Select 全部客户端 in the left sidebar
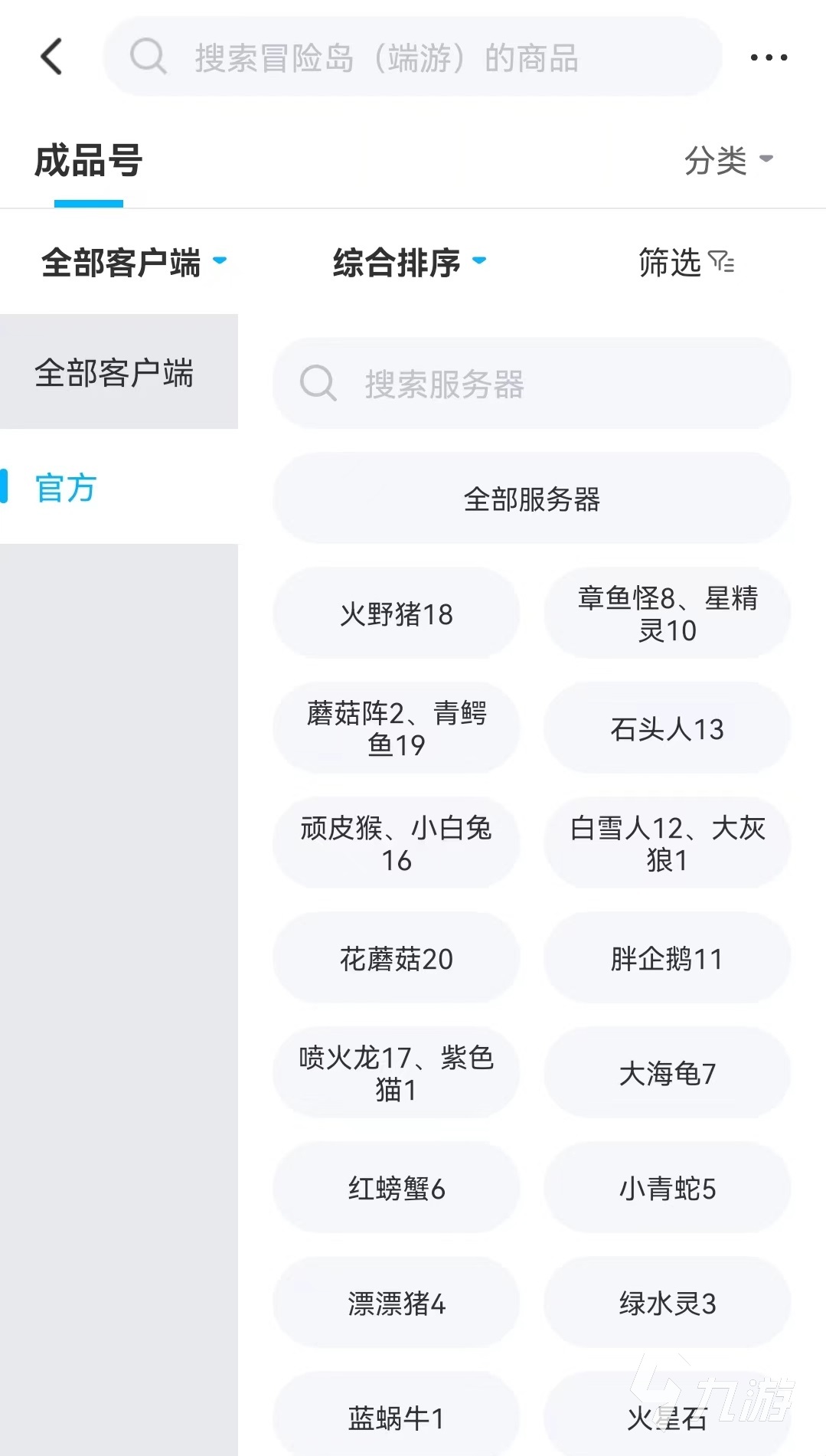This screenshot has width=826, height=1456. tap(115, 372)
